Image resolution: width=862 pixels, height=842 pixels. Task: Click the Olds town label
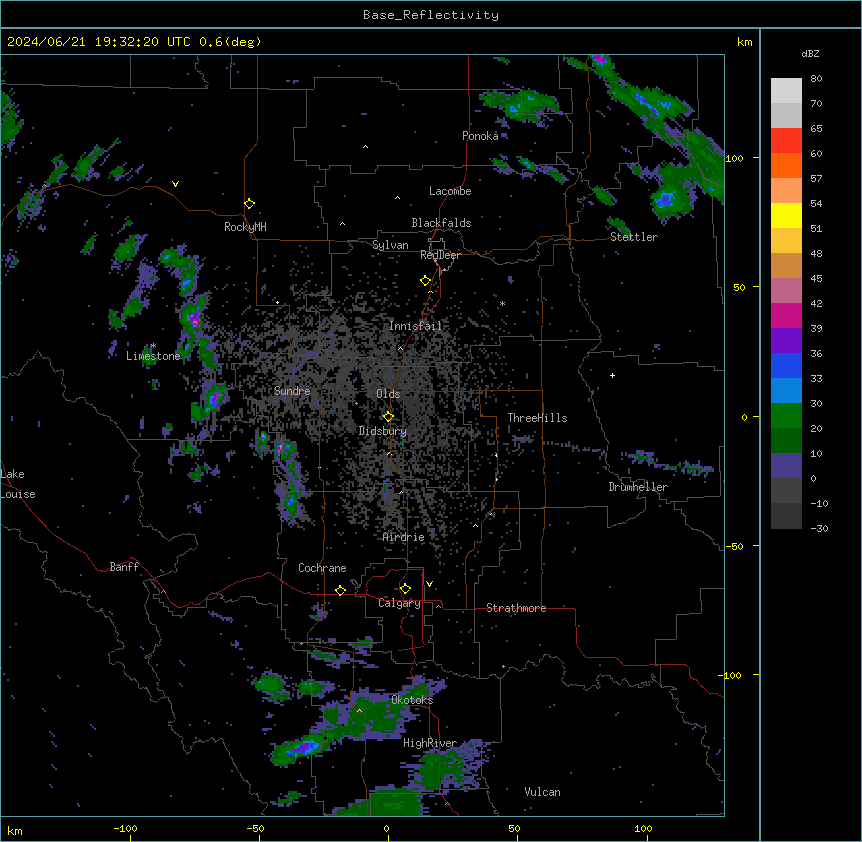tap(388, 394)
